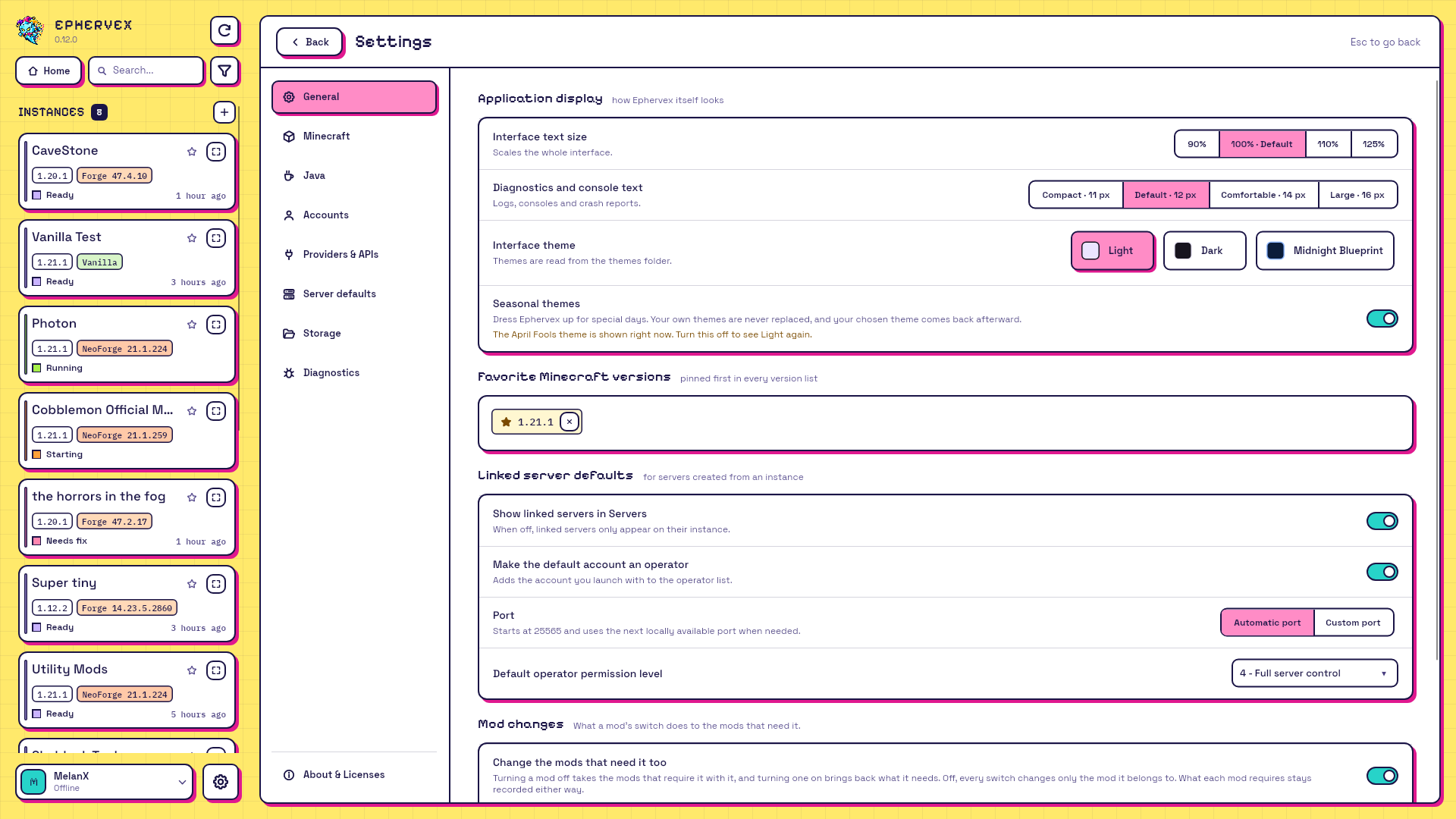Star the Super tiny instance
This screenshot has height=819, width=1456.
pyautogui.click(x=192, y=584)
